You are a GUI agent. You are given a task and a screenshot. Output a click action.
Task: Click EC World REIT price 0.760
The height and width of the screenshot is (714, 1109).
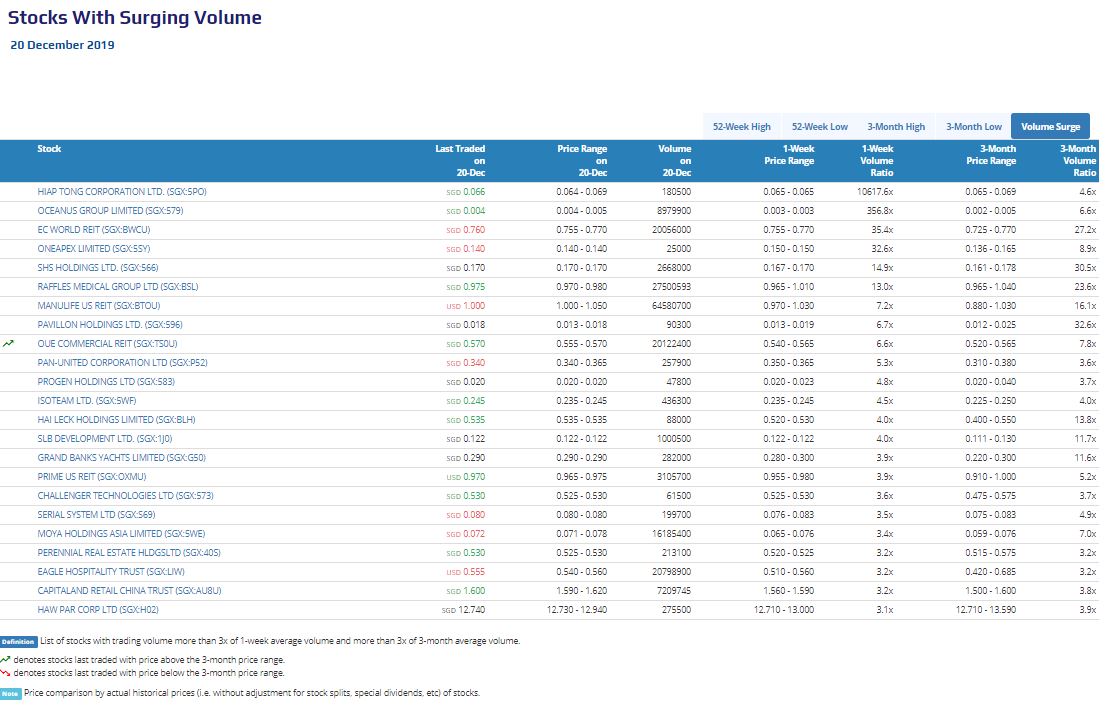pos(474,230)
